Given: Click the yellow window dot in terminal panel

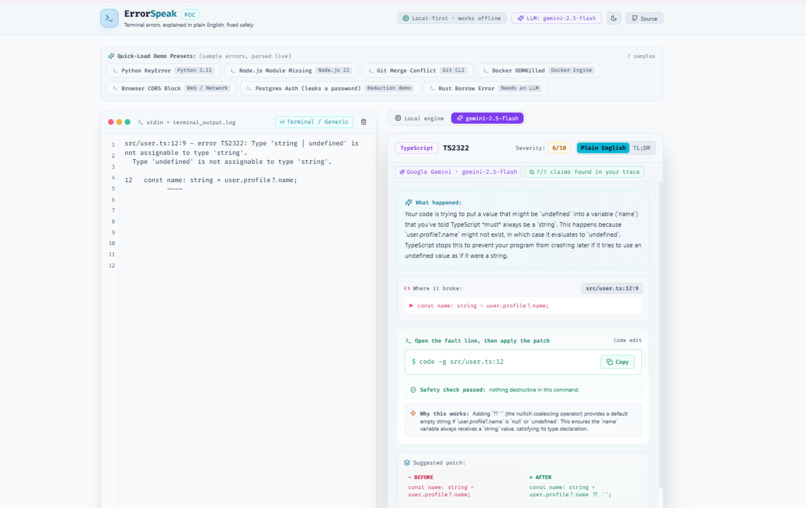Looking at the screenshot, I should pyautogui.click(x=119, y=122).
